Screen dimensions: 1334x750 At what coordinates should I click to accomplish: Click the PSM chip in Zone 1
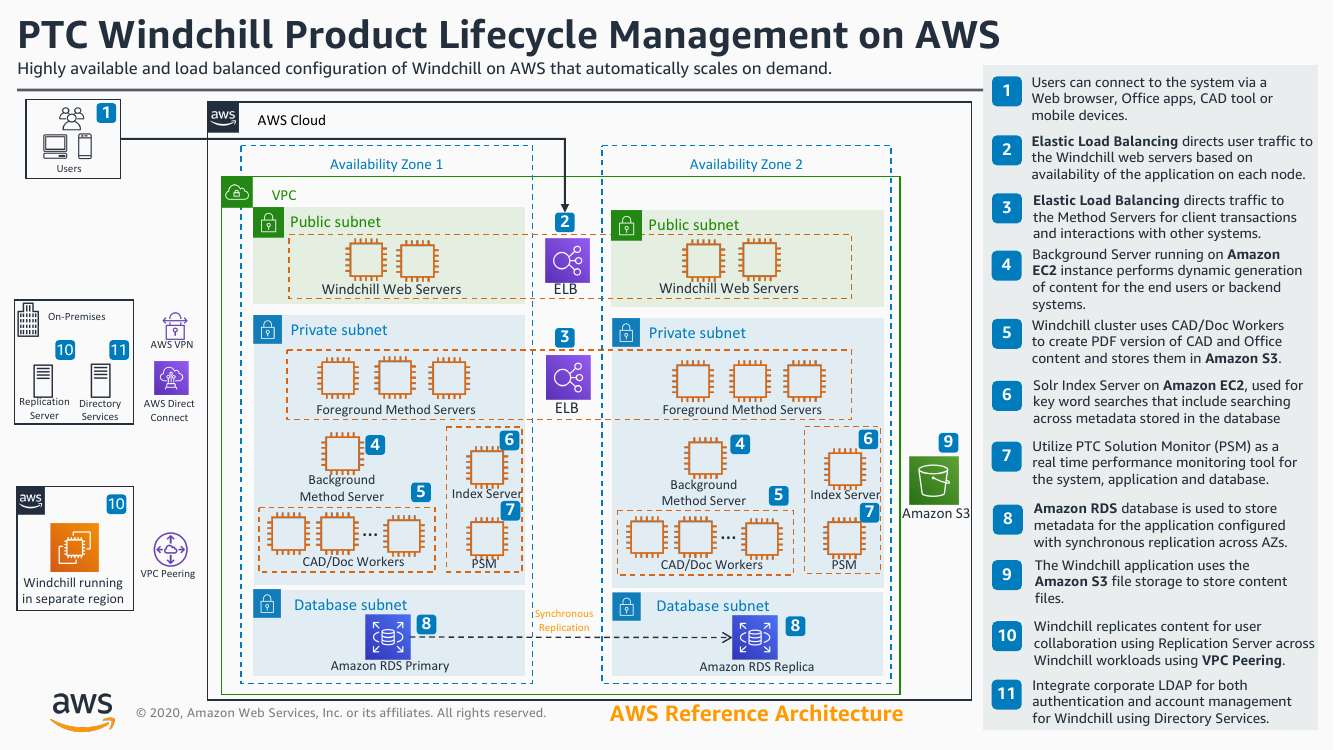pos(487,538)
